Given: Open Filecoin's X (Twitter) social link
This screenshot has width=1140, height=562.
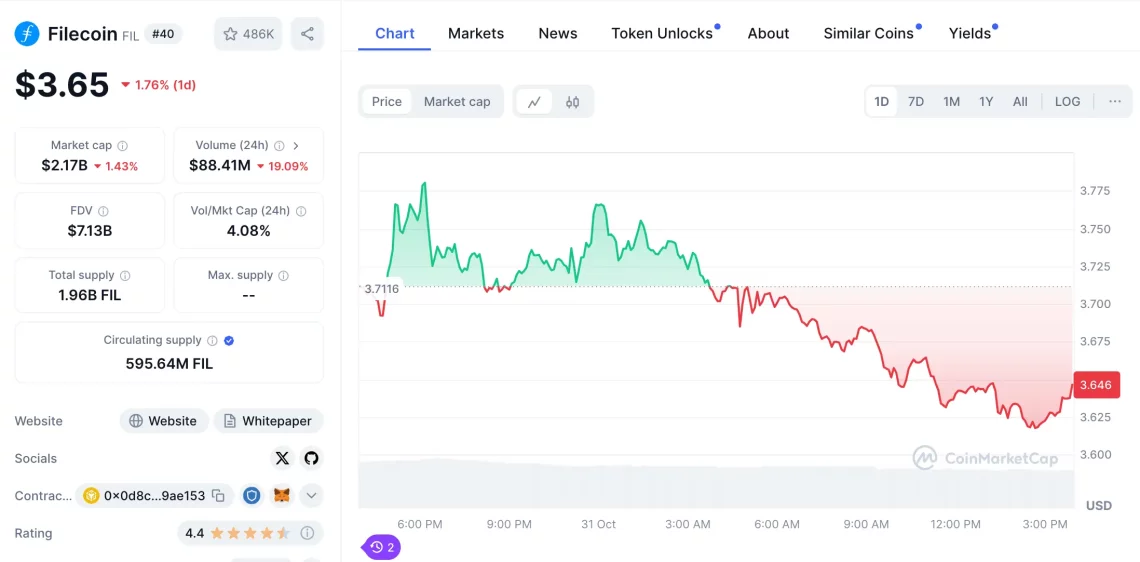Looking at the screenshot, I should 282,458.
